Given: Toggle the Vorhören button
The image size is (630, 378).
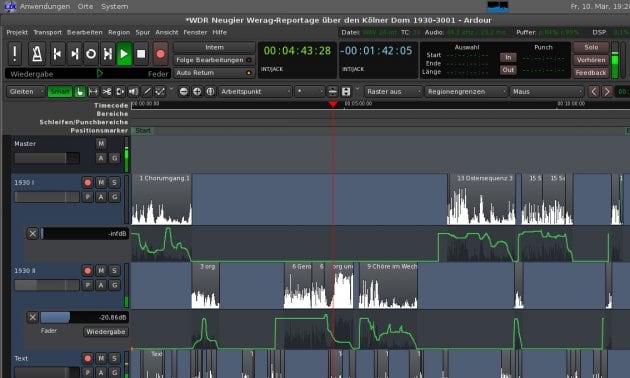Looking at the screenshot, I should [591, 60].
